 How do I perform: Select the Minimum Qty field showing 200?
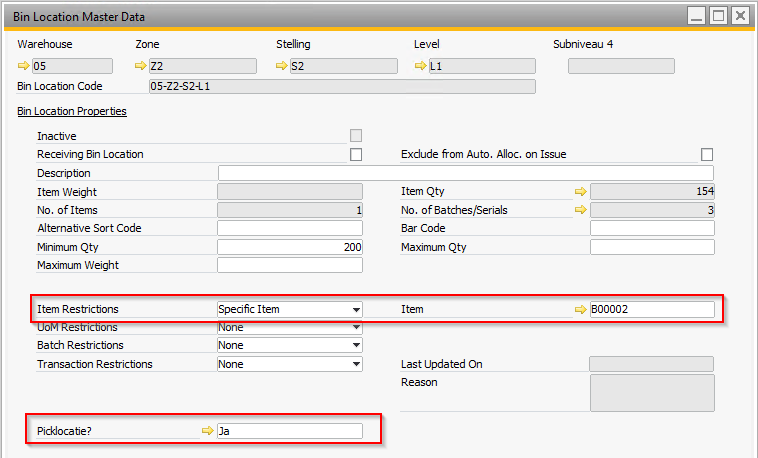point(290,247)
